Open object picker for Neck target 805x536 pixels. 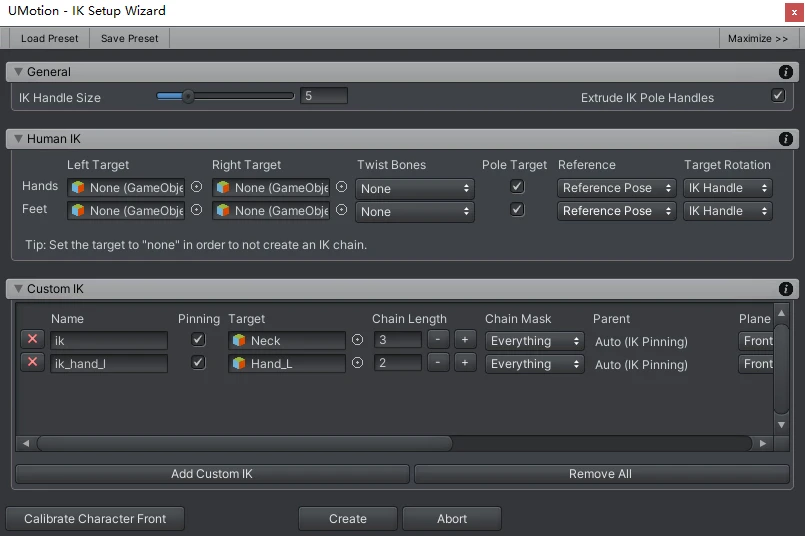click(357, 339)
